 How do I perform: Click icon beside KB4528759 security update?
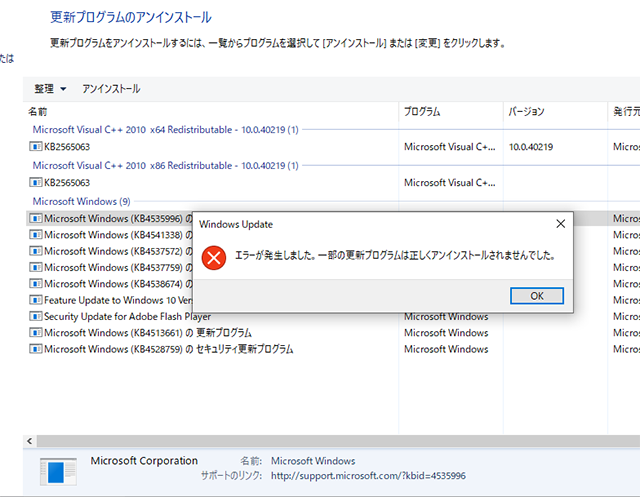click(x=36, y=349)
